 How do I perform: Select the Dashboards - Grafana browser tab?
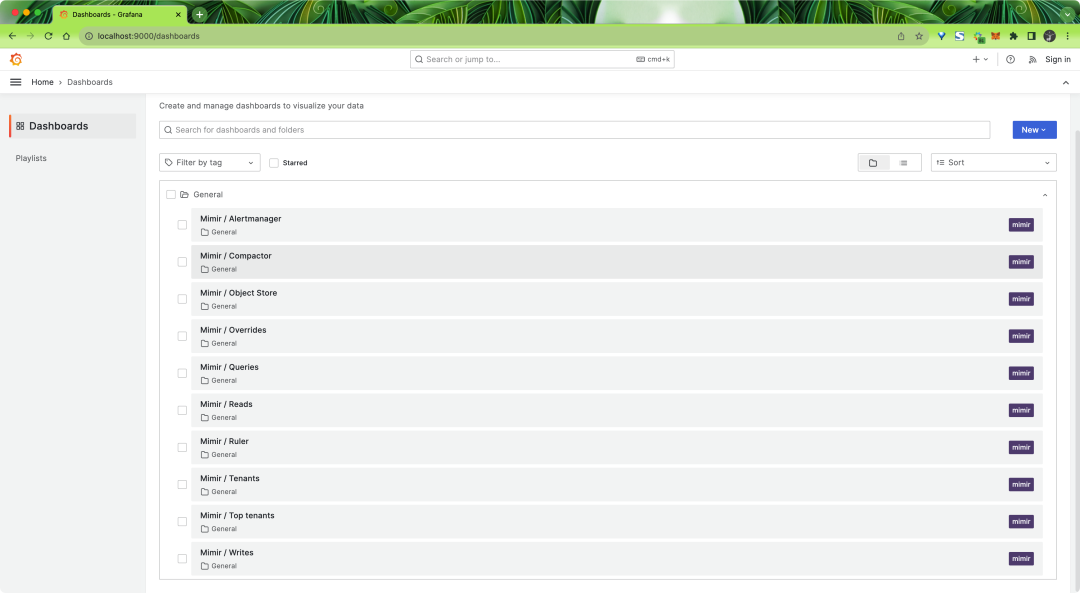pos(119,14)
